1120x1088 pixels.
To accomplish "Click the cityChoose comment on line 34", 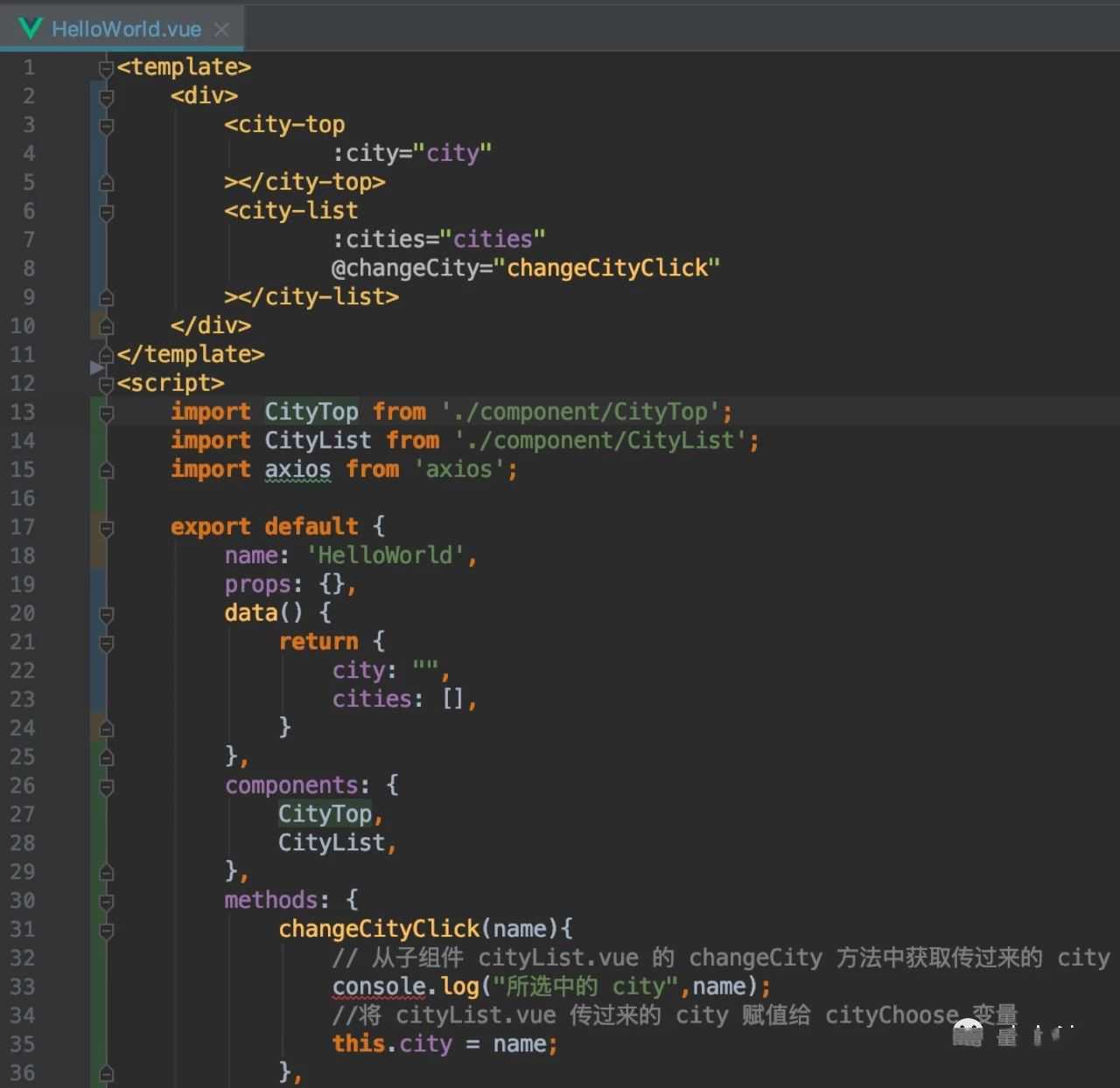I will [x=675, y=1015].
